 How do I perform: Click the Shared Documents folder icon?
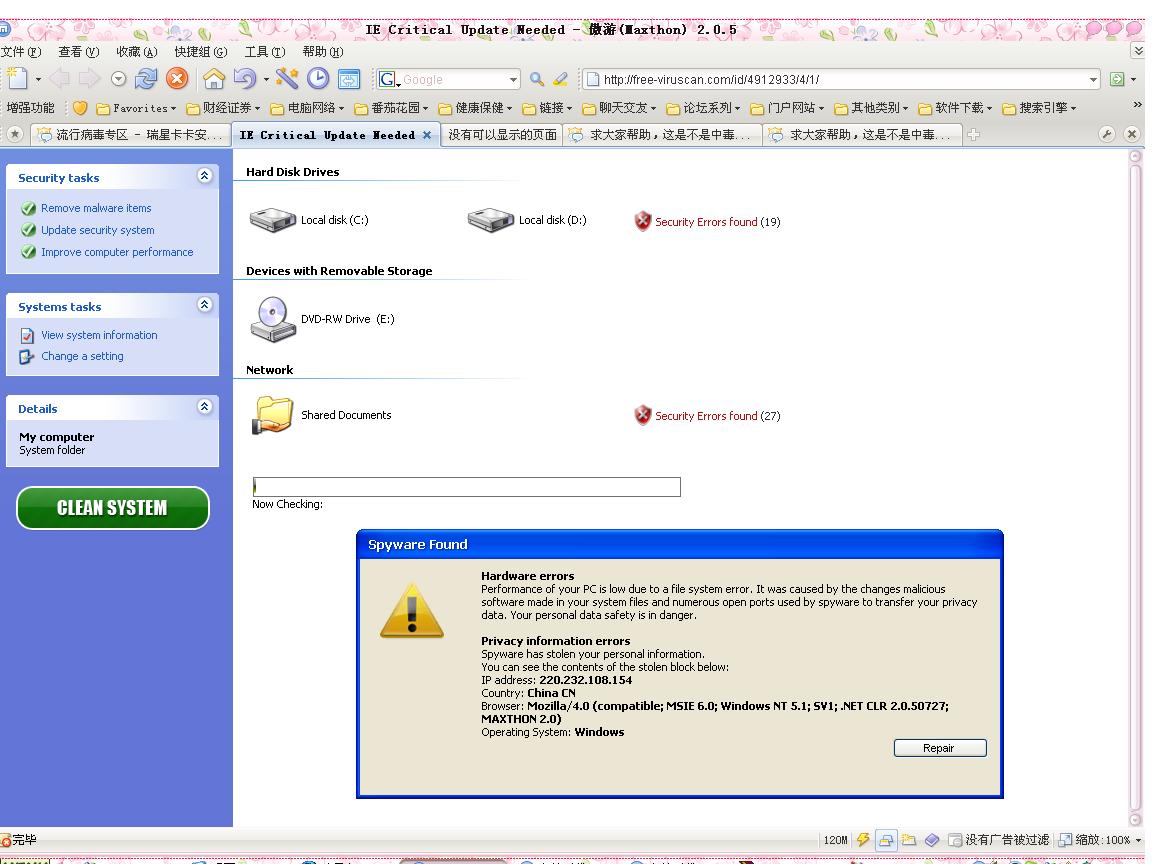[273, 415]
